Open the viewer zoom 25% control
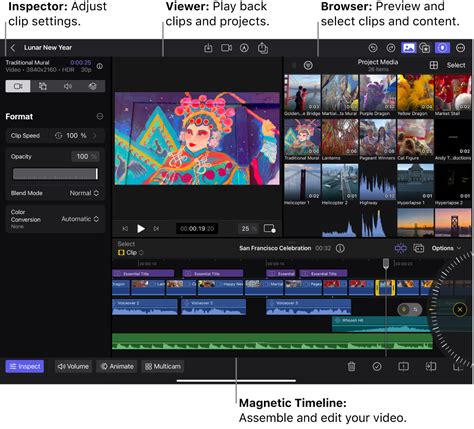Viewport: 474px width, 429px height. [x=248, y=229]
